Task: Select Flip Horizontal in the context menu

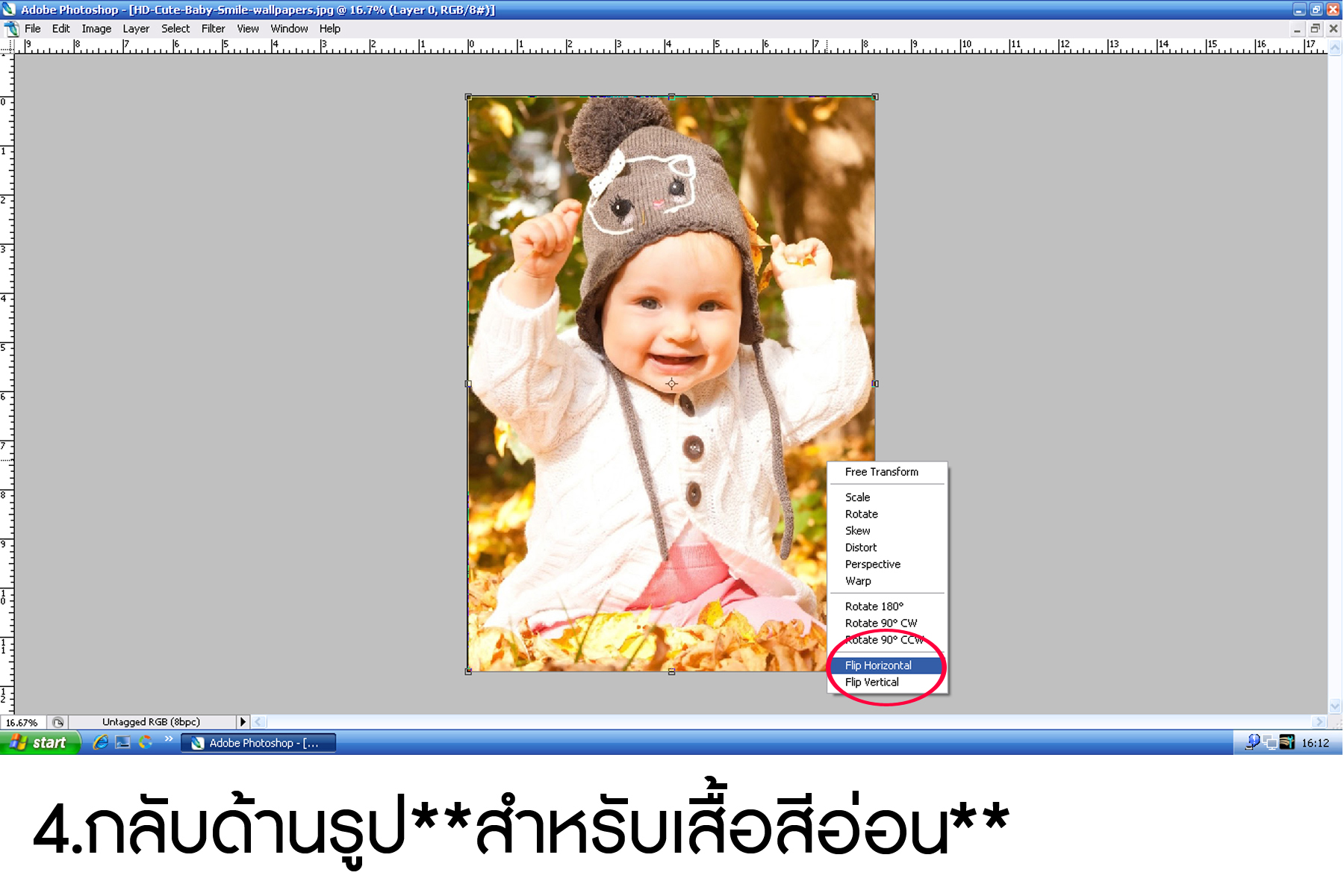Action: pyautogui.click(x=879, y=665)
